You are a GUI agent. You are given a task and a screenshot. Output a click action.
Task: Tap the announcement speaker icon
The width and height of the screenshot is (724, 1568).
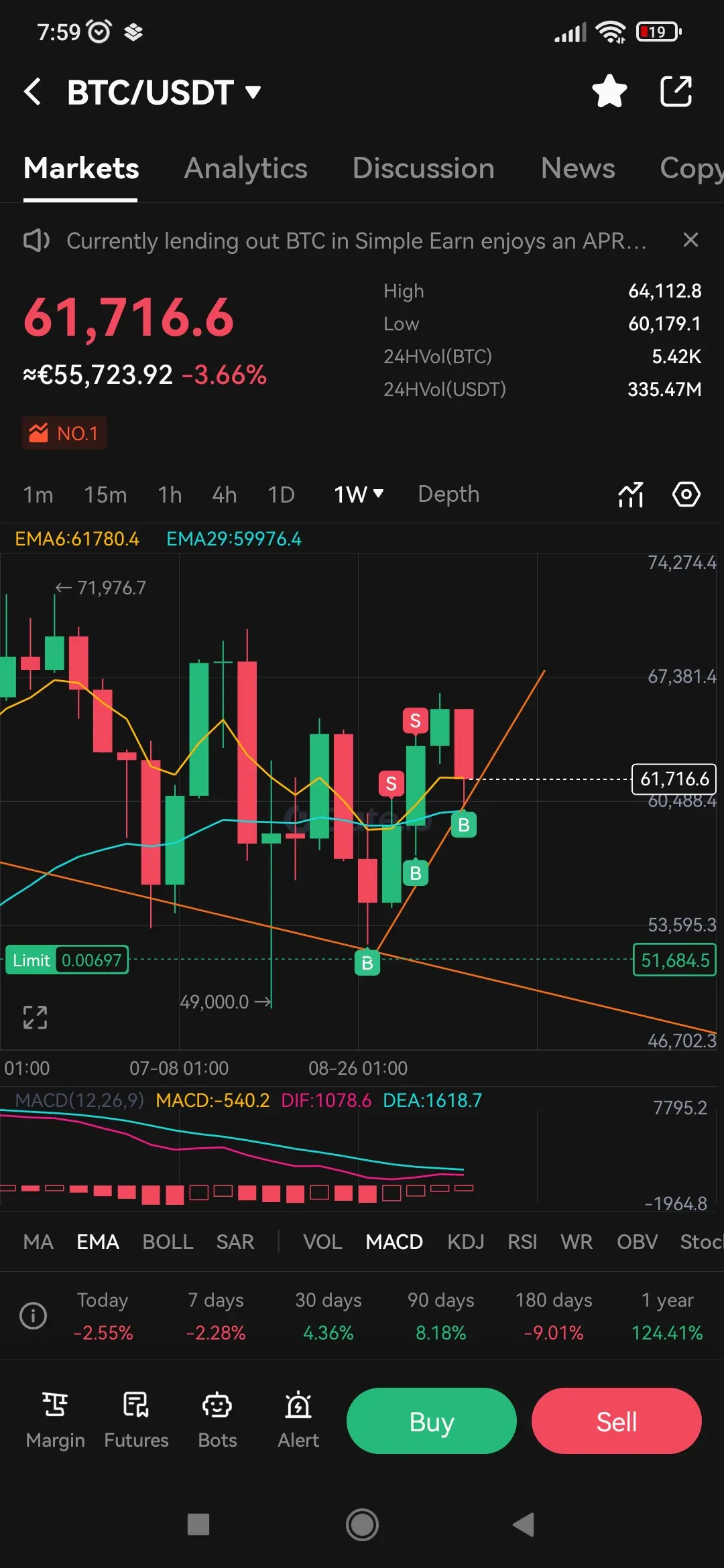pyautogui.click(x=36, y=241)
